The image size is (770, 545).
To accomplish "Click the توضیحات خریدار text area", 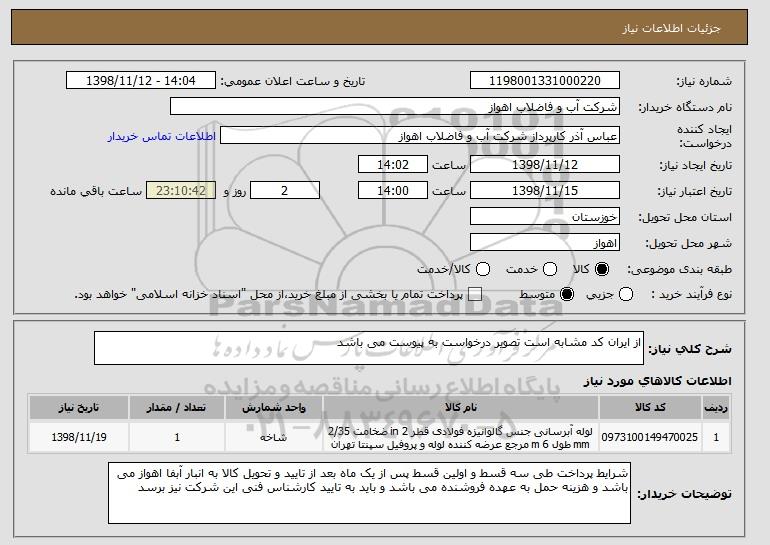I will click(x=369, y=491).
